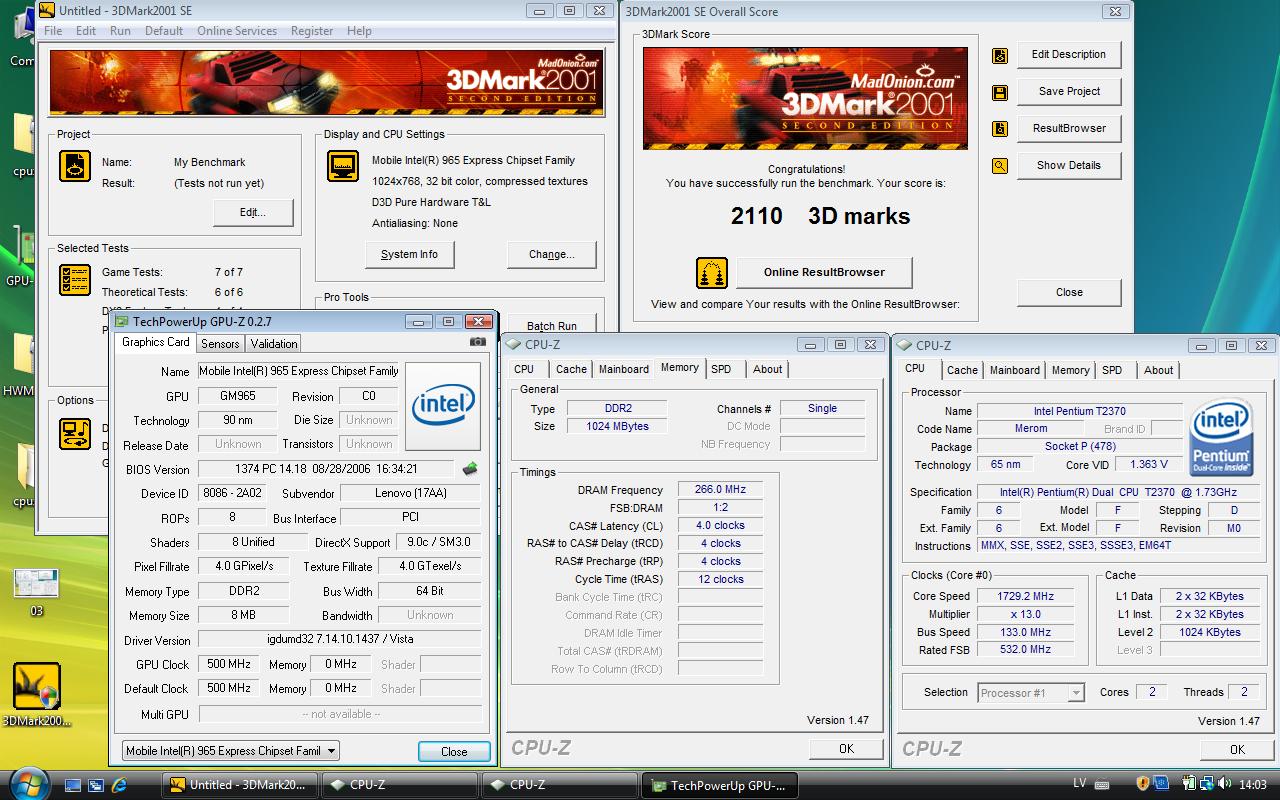Click the Batch Run button

click(552, 326)
